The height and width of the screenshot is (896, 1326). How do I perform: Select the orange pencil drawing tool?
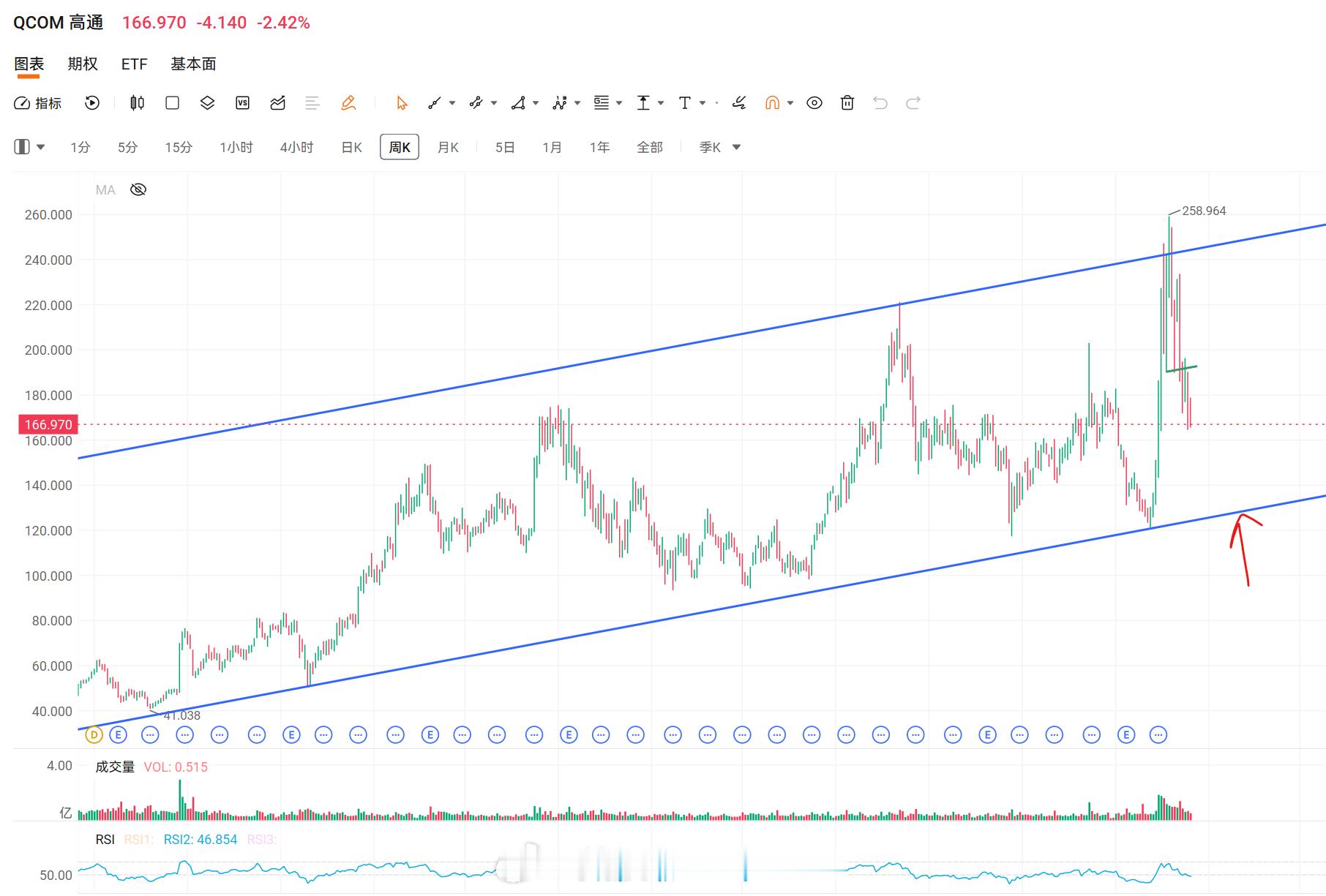pyautogui.click(x=348, y=103)
